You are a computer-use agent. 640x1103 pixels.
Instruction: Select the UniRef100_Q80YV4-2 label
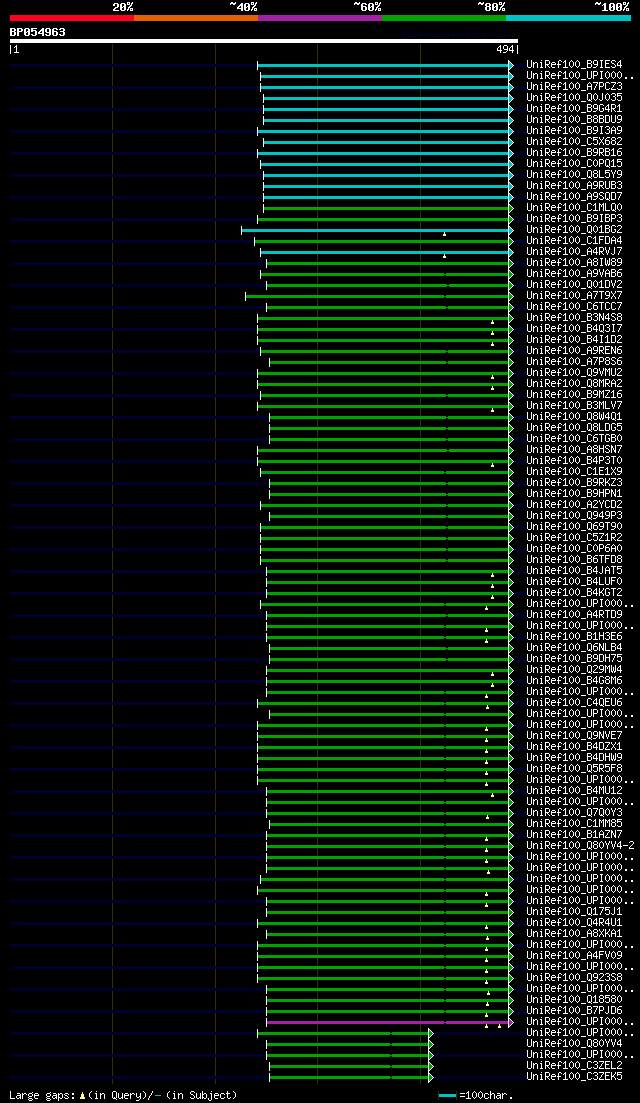coord(580,845)
